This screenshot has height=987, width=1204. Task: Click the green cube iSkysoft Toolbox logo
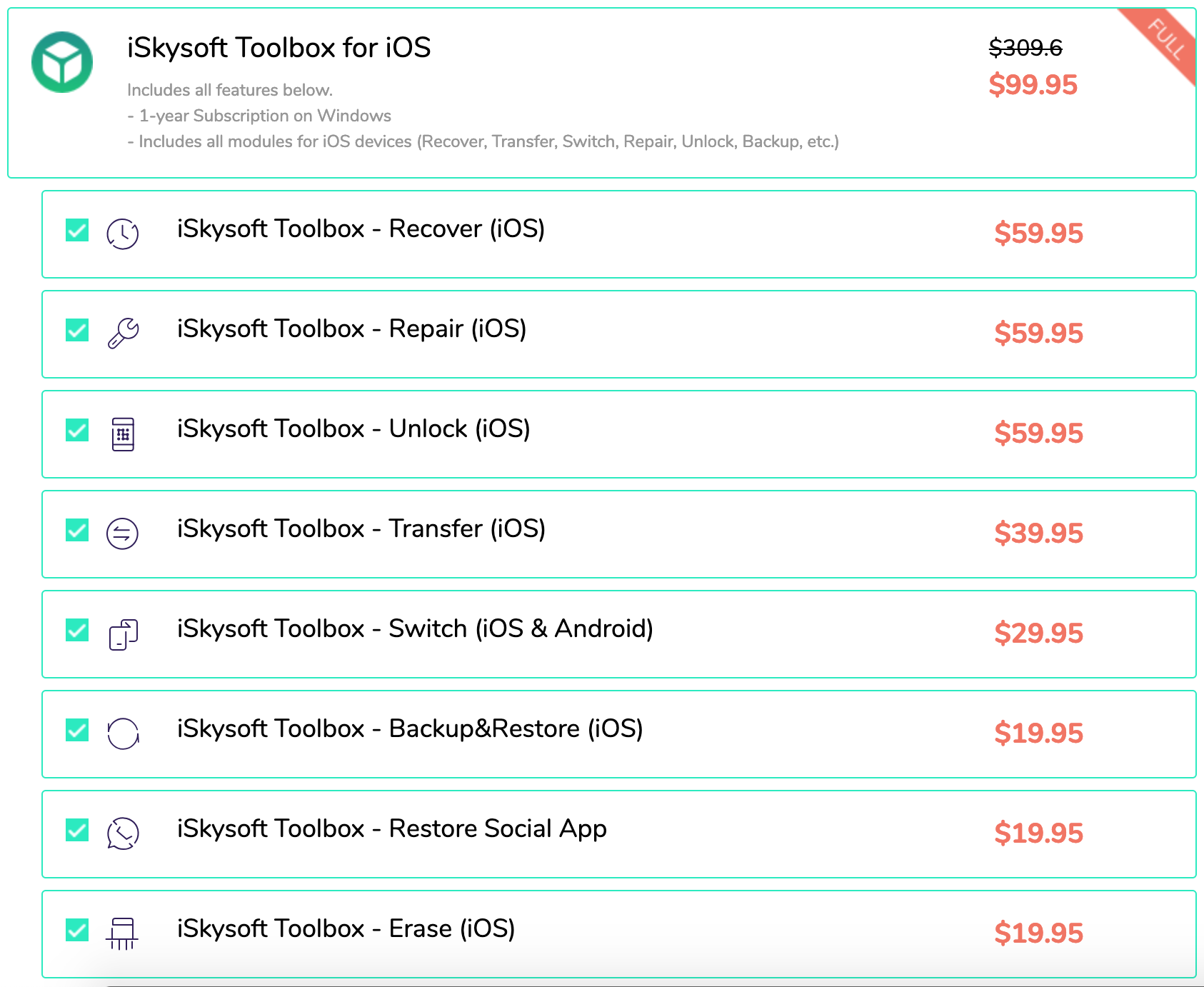(x=62, y=62)
